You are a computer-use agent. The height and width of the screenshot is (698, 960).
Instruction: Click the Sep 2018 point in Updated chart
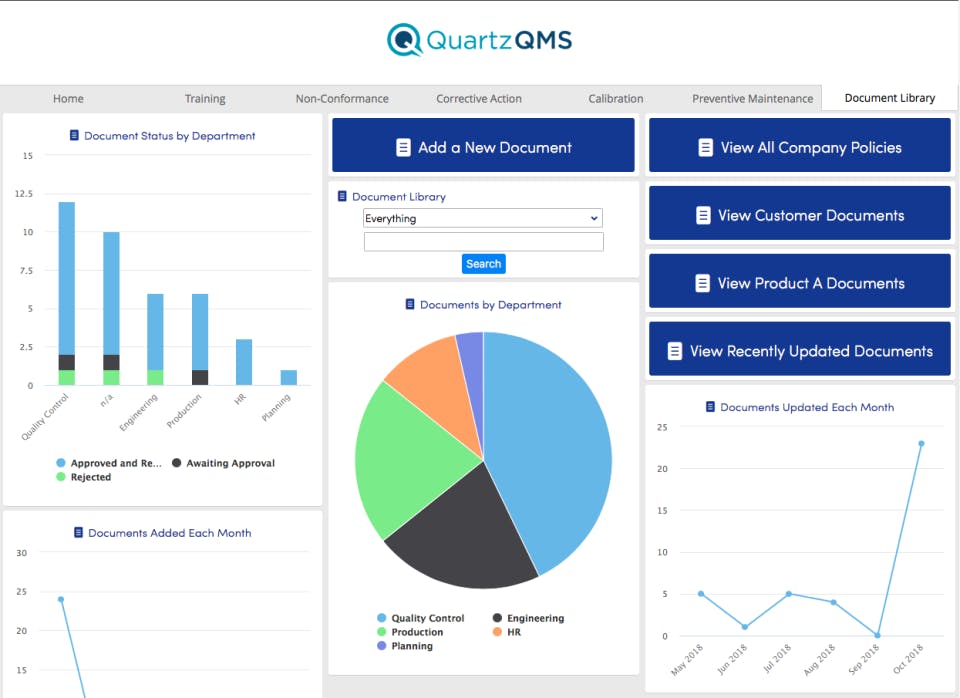coord(877,636)
